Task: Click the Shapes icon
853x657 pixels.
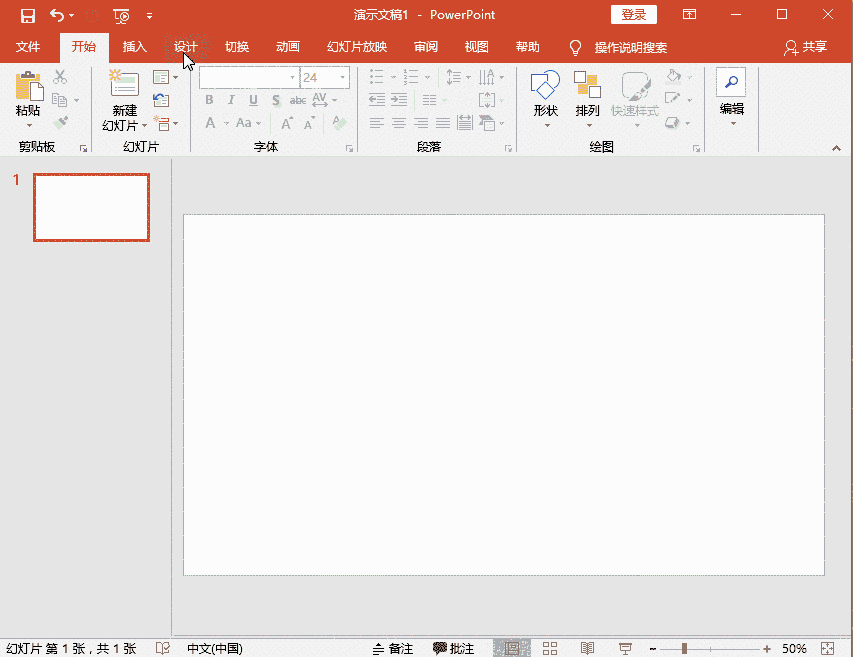Action: tap(545, 85)
